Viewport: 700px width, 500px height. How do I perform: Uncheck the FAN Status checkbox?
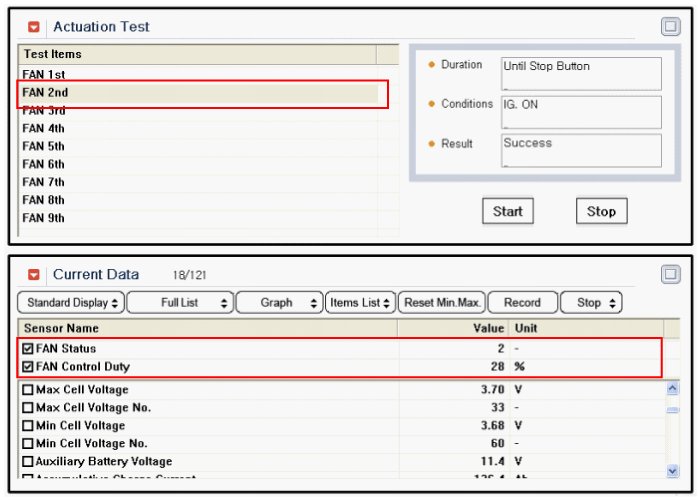click(x=27, y=349)
